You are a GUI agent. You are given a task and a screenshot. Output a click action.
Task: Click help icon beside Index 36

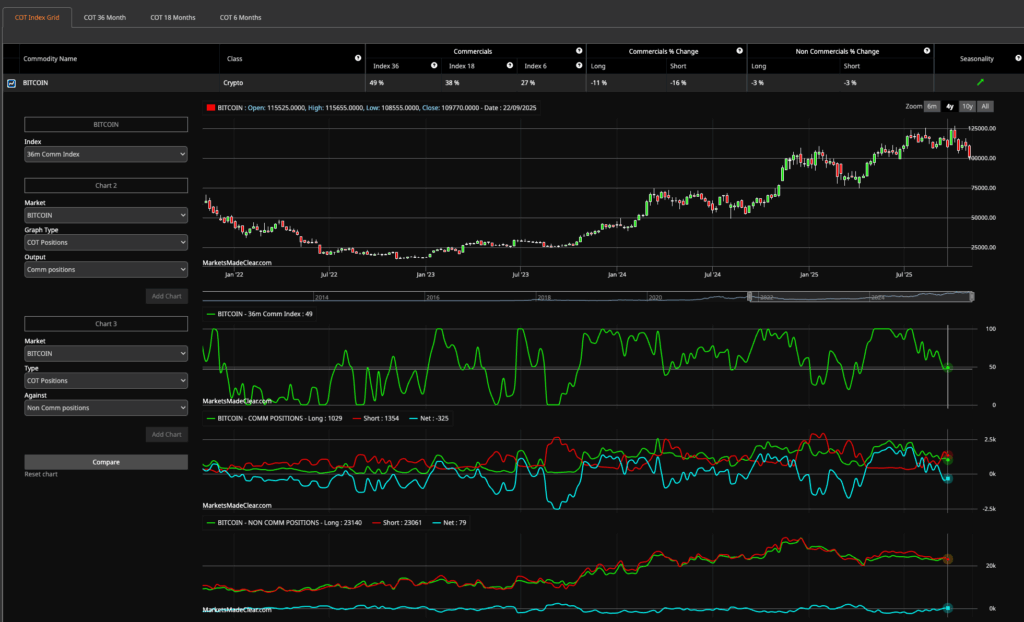[434, 66]
